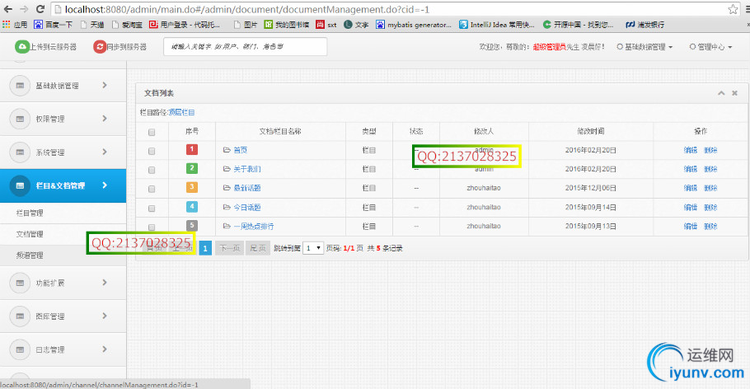
Task: Open the 浦发银行 bookmark
Action: [x=645, y=24]
